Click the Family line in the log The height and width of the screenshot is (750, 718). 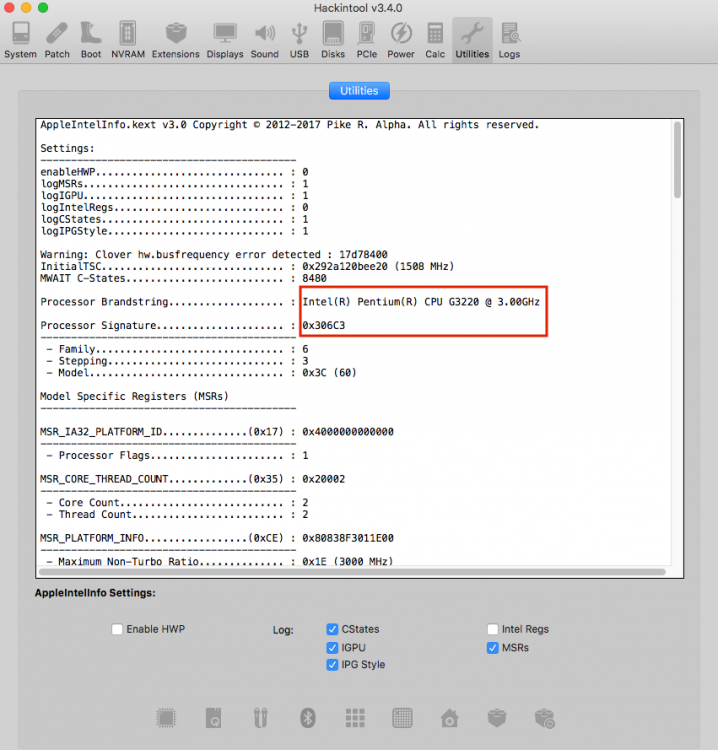click(x=177, y=349)
